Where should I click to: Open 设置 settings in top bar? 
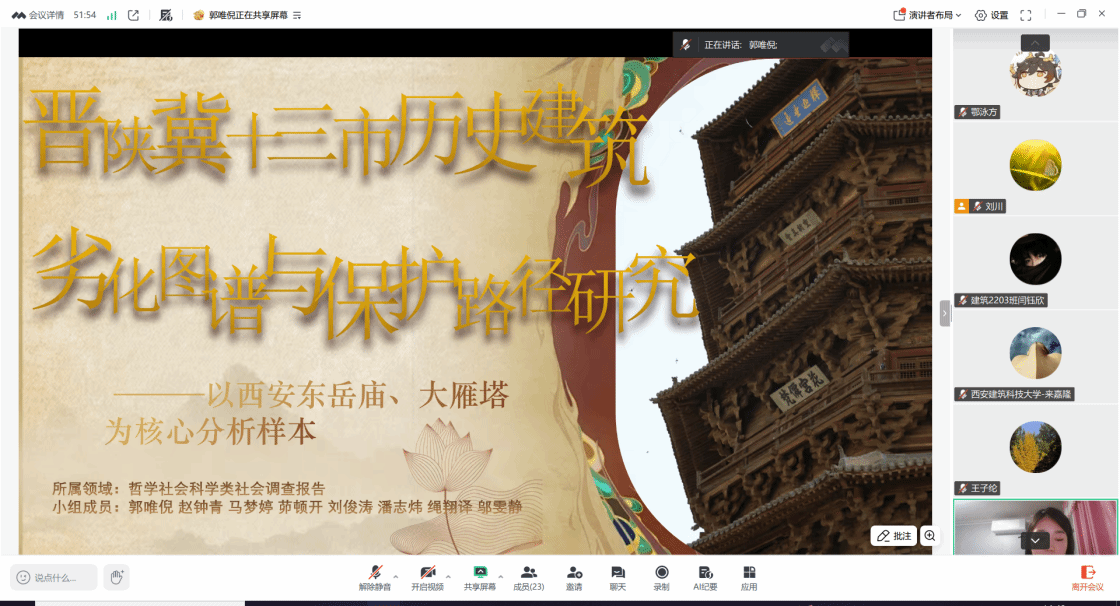click(991, 15)
